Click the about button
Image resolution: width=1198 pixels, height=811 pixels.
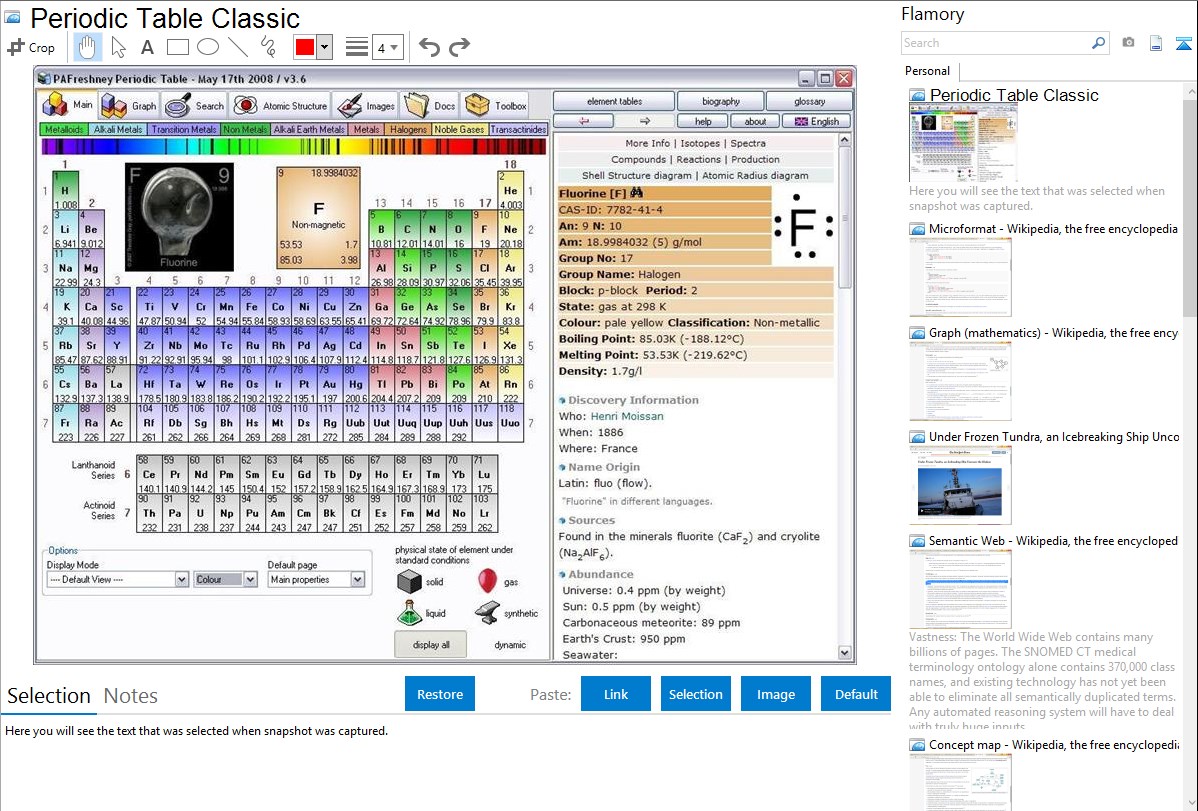point(755,122)
